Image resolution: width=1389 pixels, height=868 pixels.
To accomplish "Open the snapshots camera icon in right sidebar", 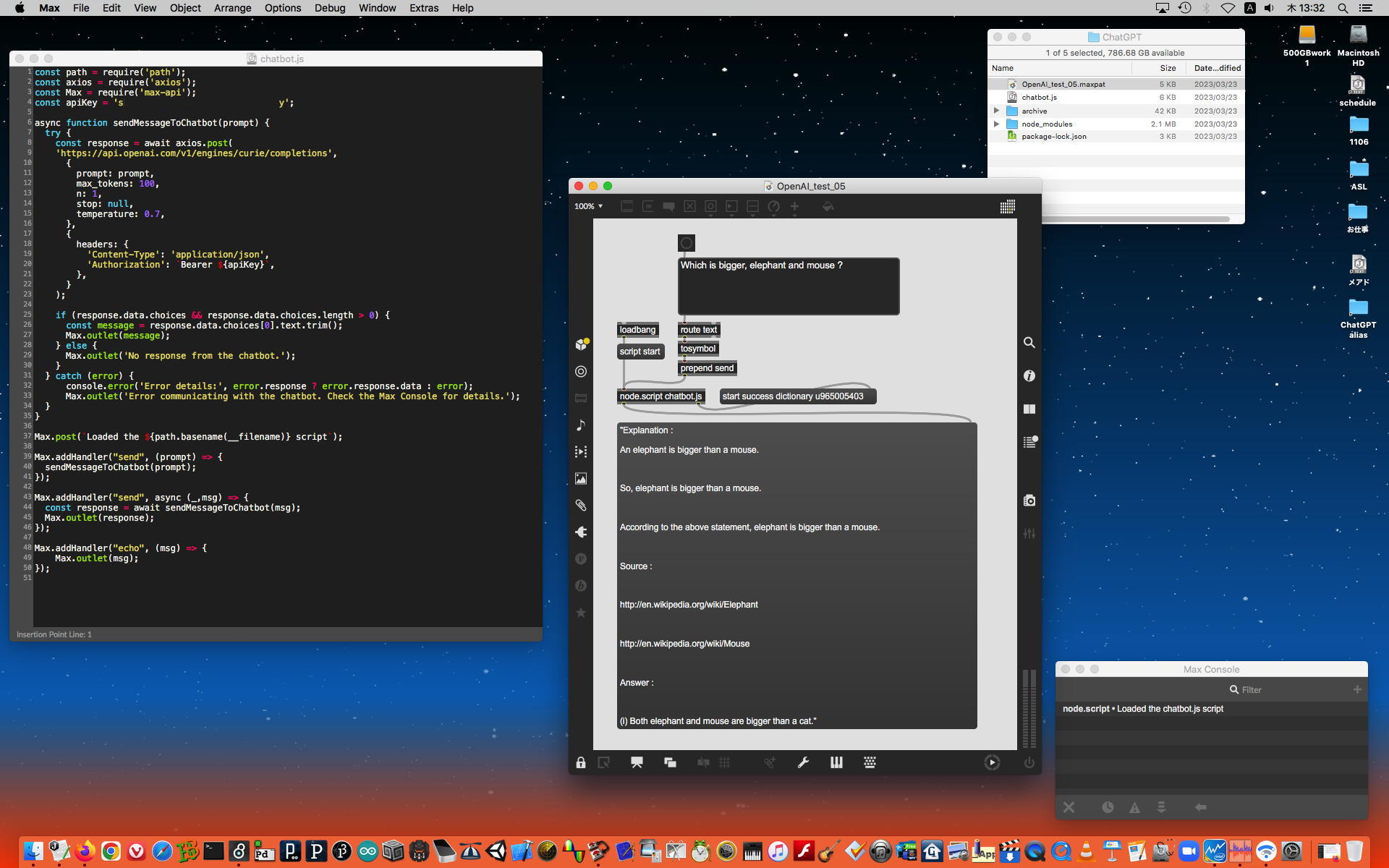I will click(x=1029, y=501).
